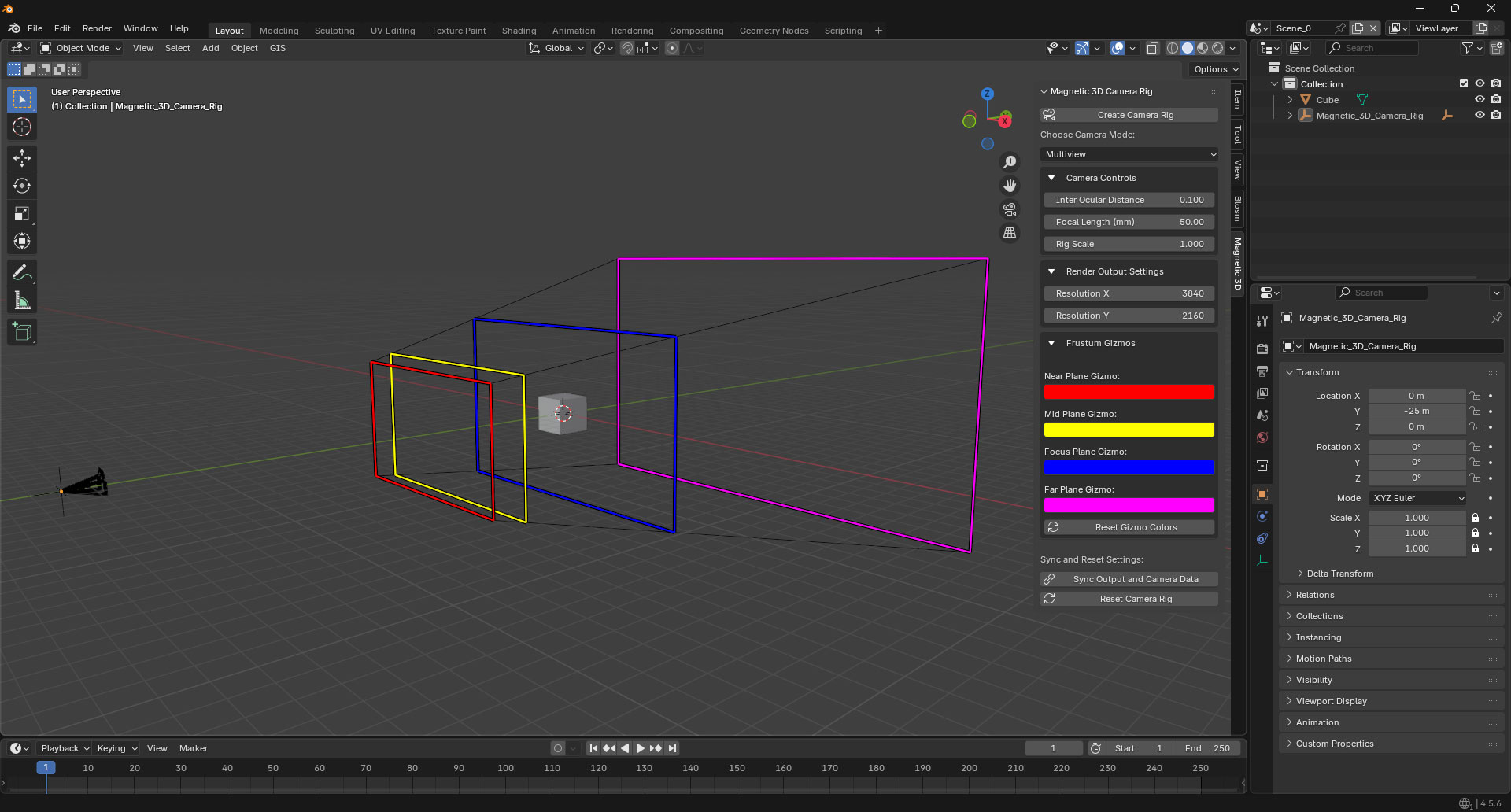
Task: Collapse the Camera Controls section
Action: tap(1051, 178)
